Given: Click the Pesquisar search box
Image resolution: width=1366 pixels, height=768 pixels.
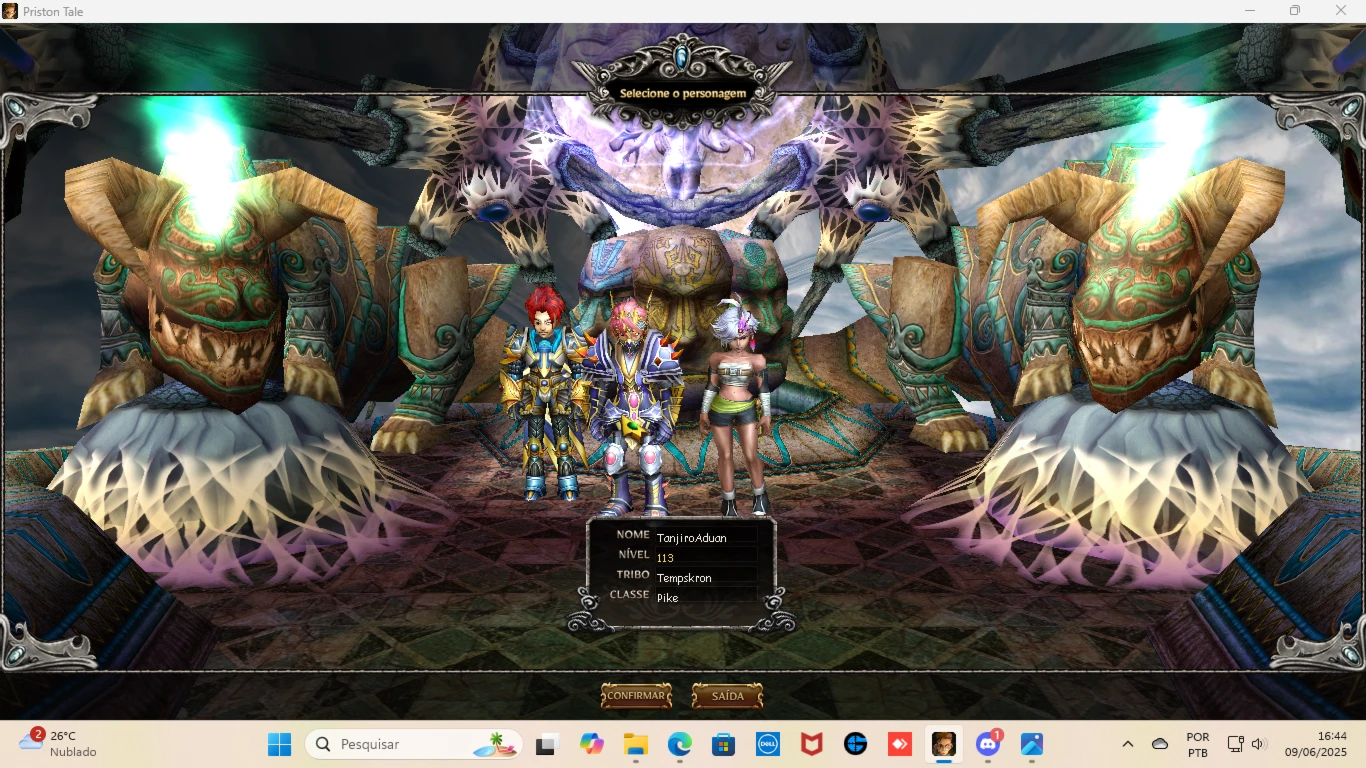Looking at the screenshot, I should click(415, 744).
